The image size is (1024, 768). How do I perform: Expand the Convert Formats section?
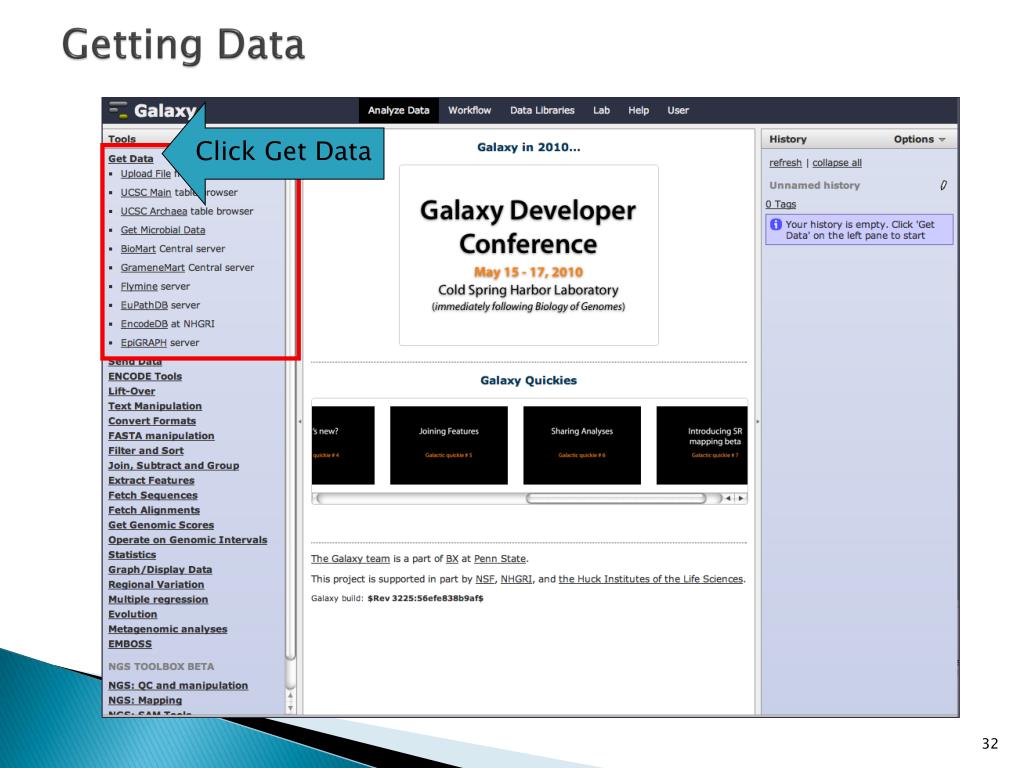click(152, 421)
